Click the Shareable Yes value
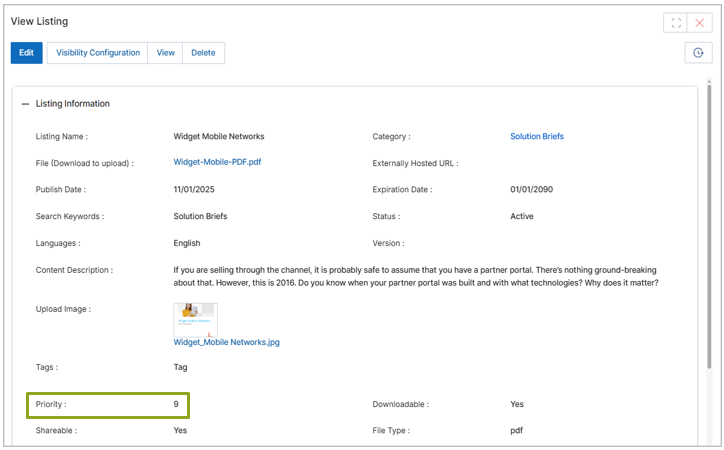This screenshot has height=450, width=724. coord(180,431)
